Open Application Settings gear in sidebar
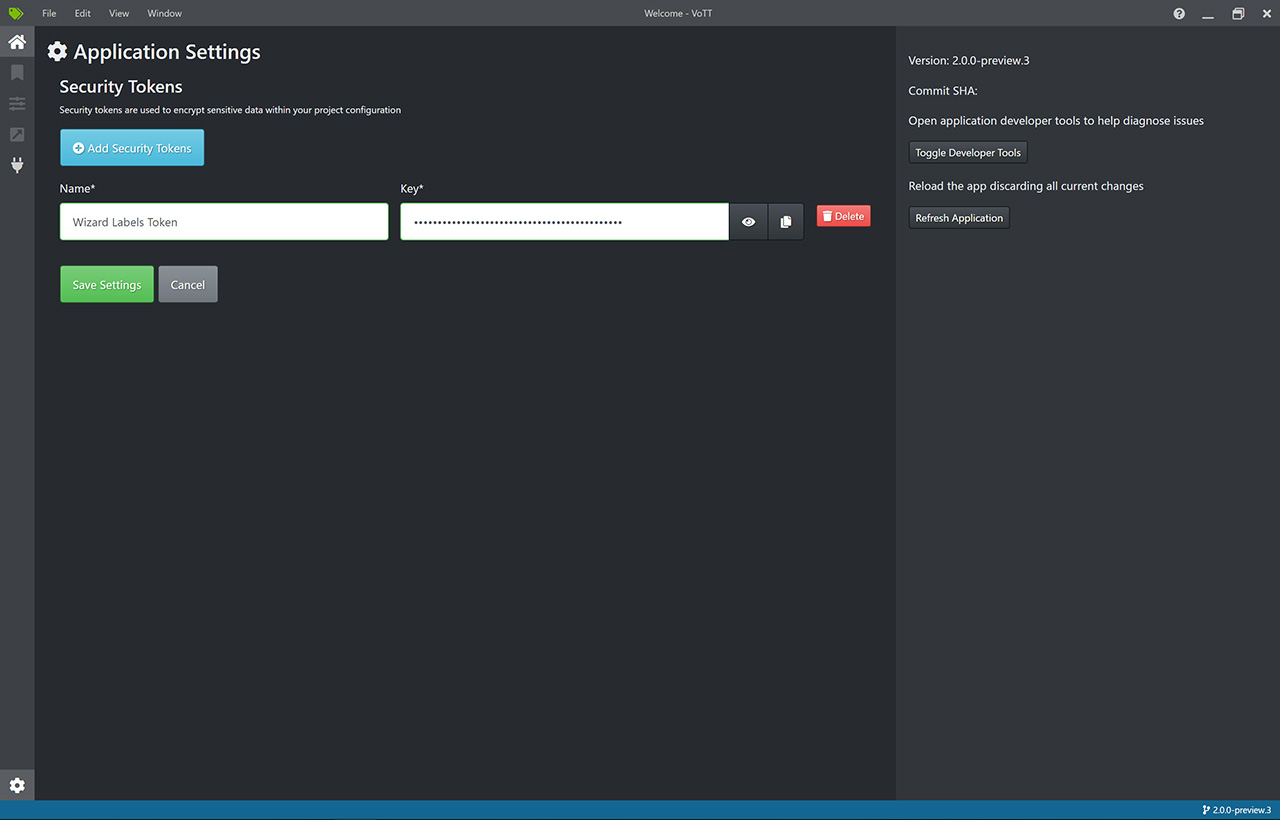The width and height of the screenshot is (1280, 820). coord(17,786)
